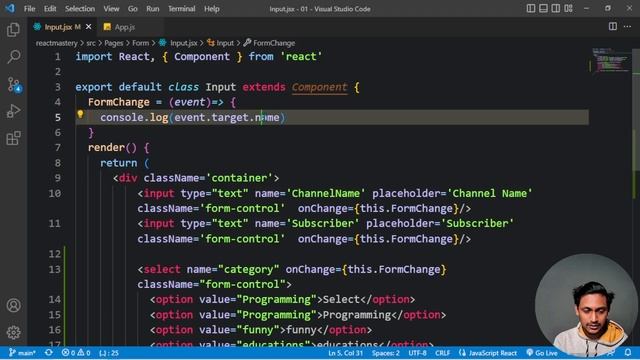Toggle Panel layout icon in title bar

coord(543,8)
